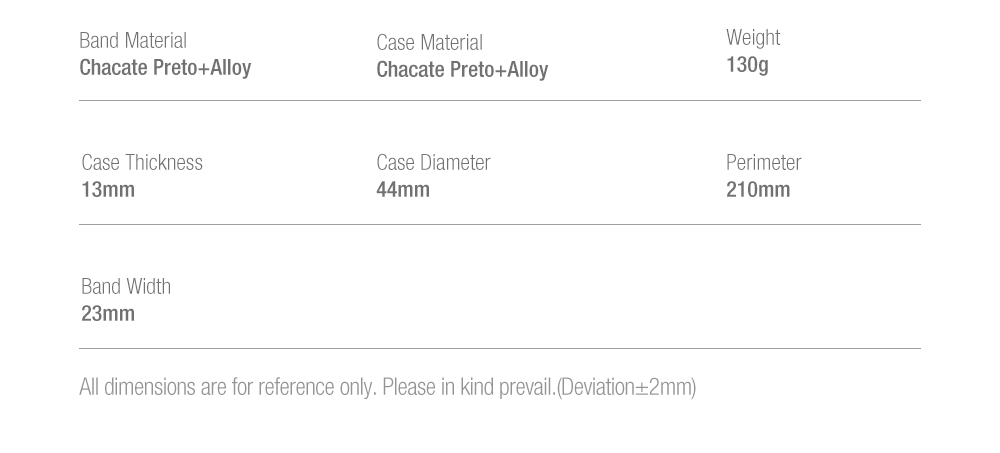Click the divider line below the Case Thickness row
Screen dimensions: 1000x453
500,224
